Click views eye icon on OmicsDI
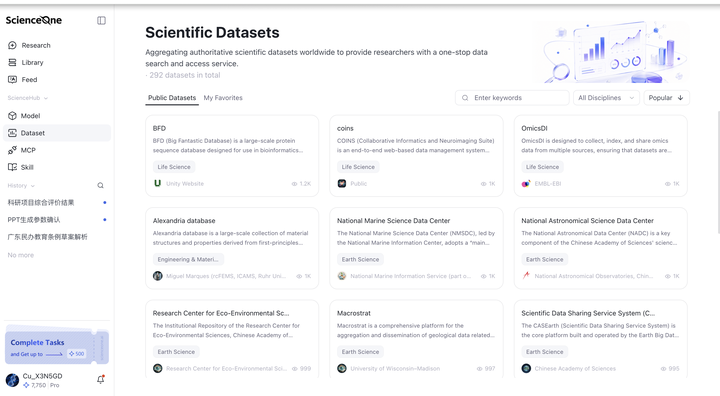Screen dimensions: 720x396 tap(668, 184)
